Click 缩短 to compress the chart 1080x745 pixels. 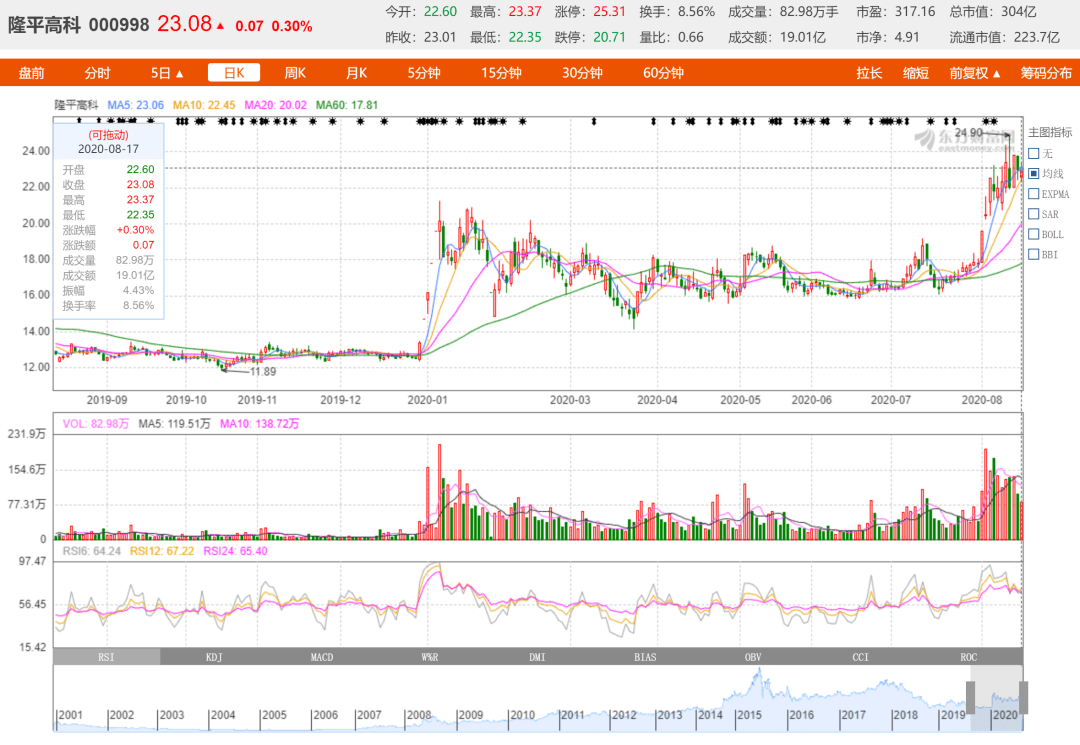(916, 73)
